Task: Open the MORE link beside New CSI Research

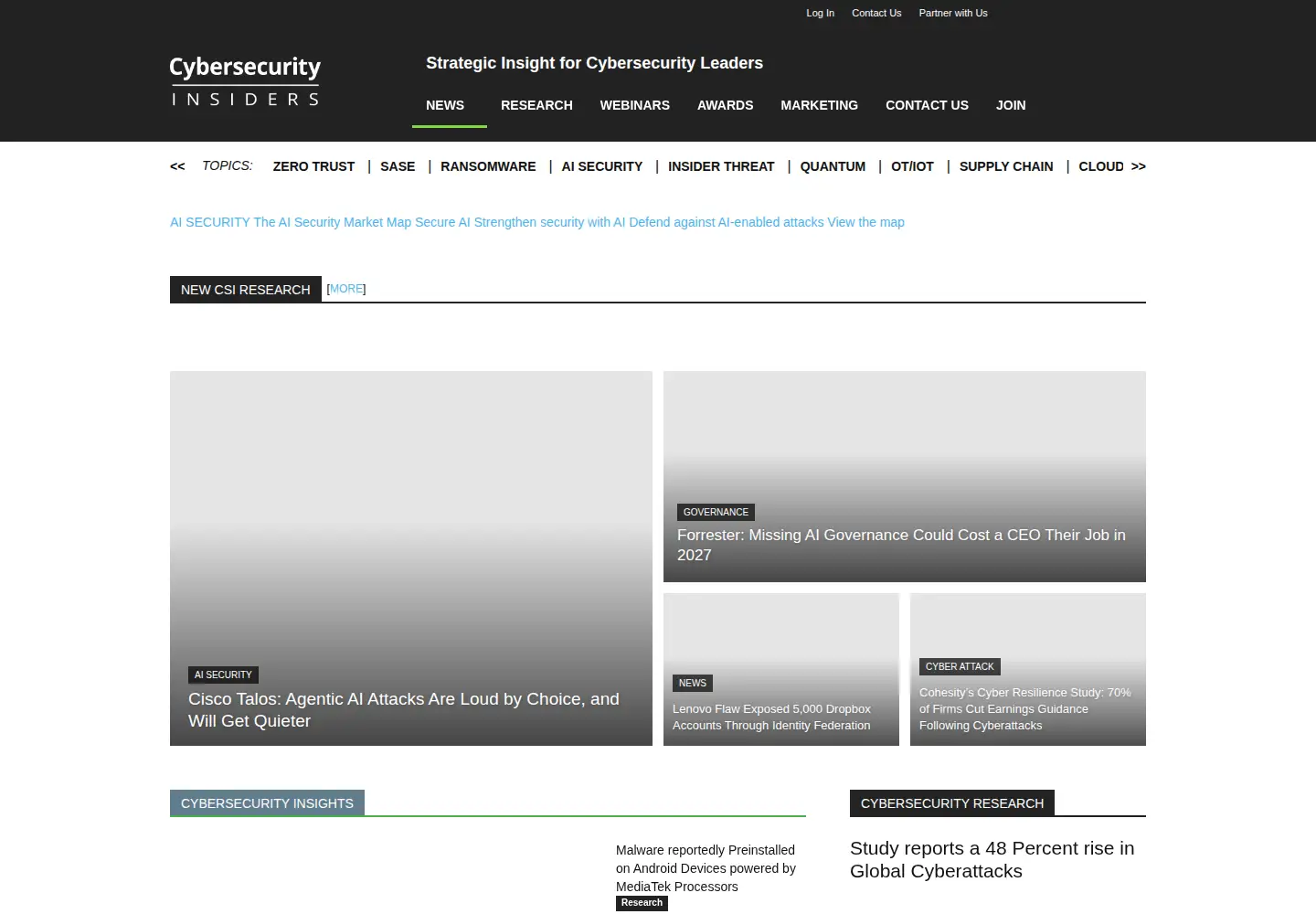Action: tap(346, 289)
